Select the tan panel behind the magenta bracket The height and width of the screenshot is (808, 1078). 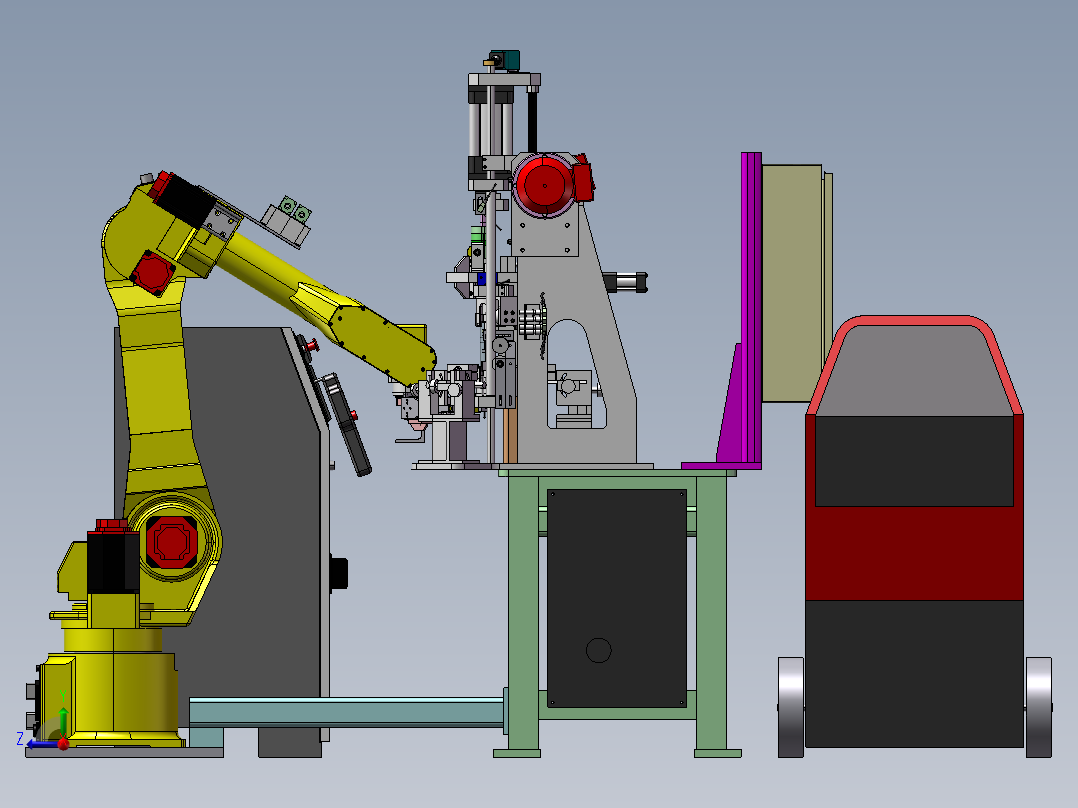click(x=792, y=283)
